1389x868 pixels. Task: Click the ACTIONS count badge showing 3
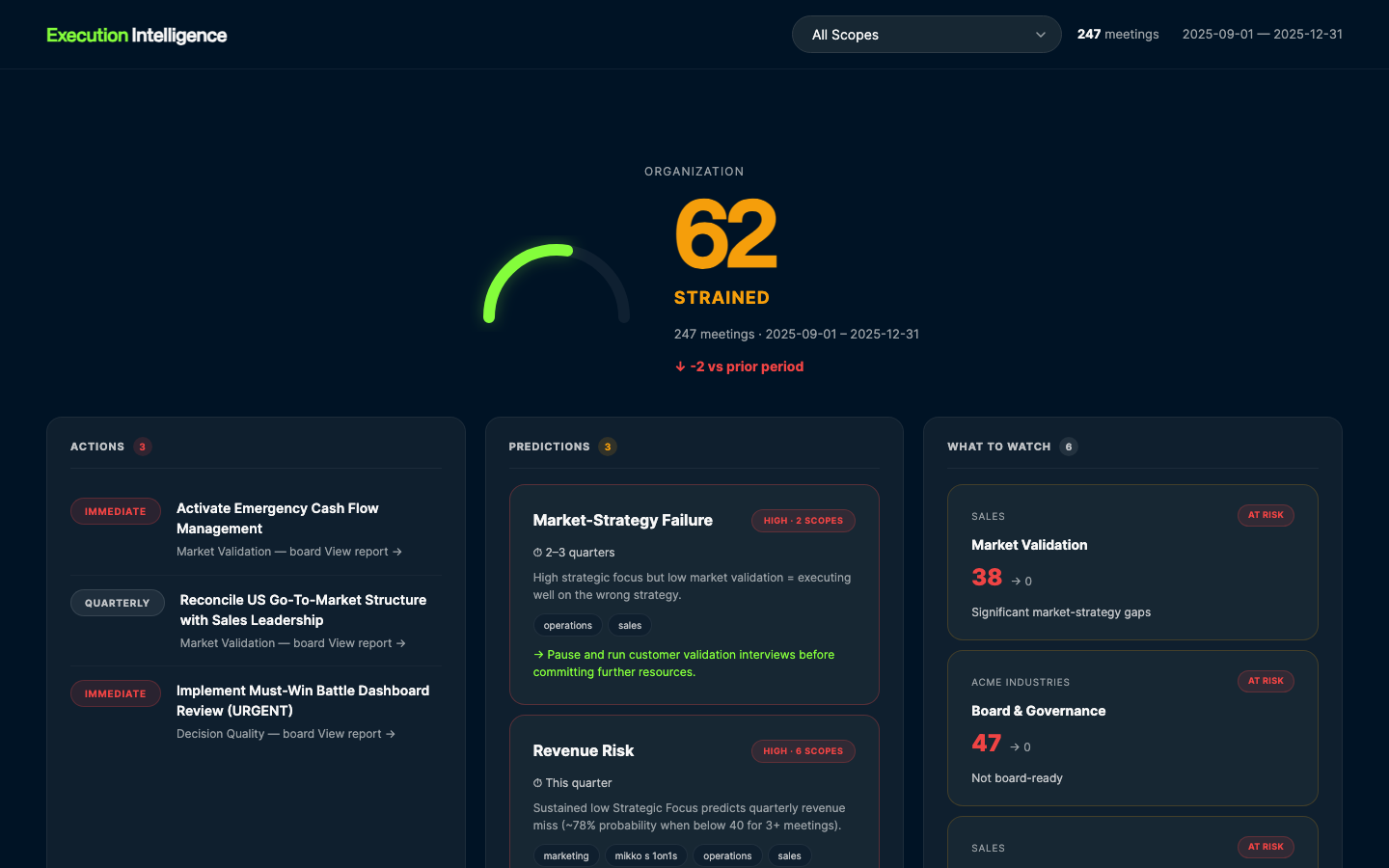[142, 447]
